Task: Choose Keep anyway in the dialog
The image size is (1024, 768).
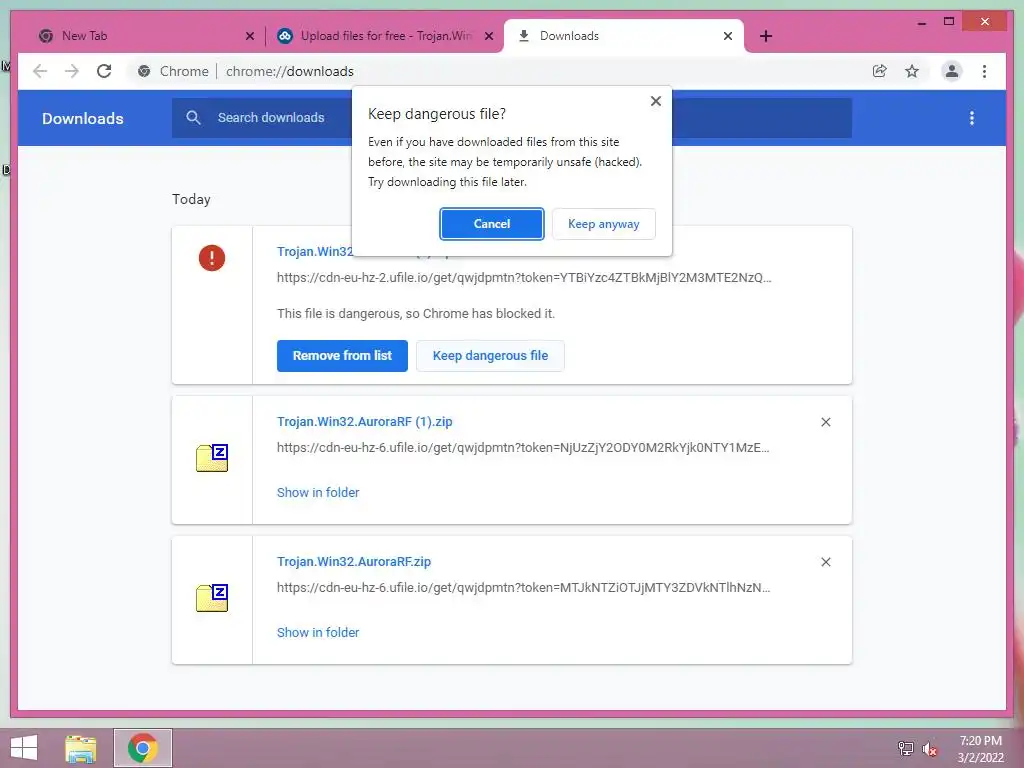Action: [x=603, y=224]
